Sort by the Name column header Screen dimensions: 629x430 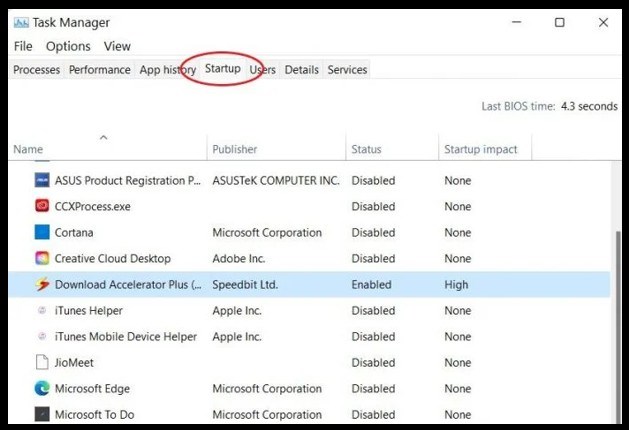tap(108, 149)
